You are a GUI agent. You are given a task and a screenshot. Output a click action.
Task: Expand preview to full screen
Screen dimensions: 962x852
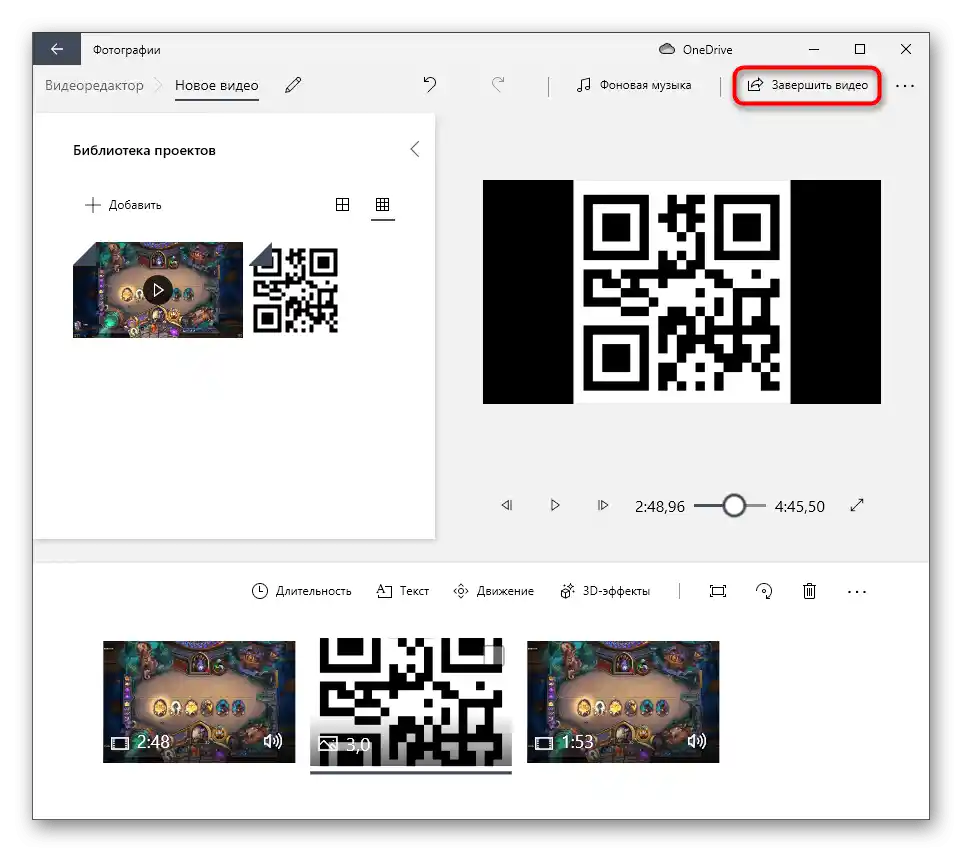[857, 505]
